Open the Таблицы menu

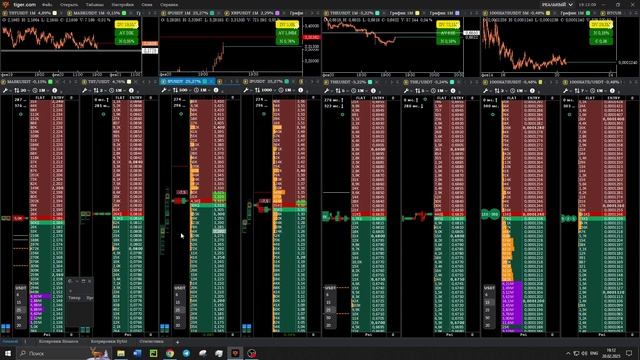[x=95, y=4]
